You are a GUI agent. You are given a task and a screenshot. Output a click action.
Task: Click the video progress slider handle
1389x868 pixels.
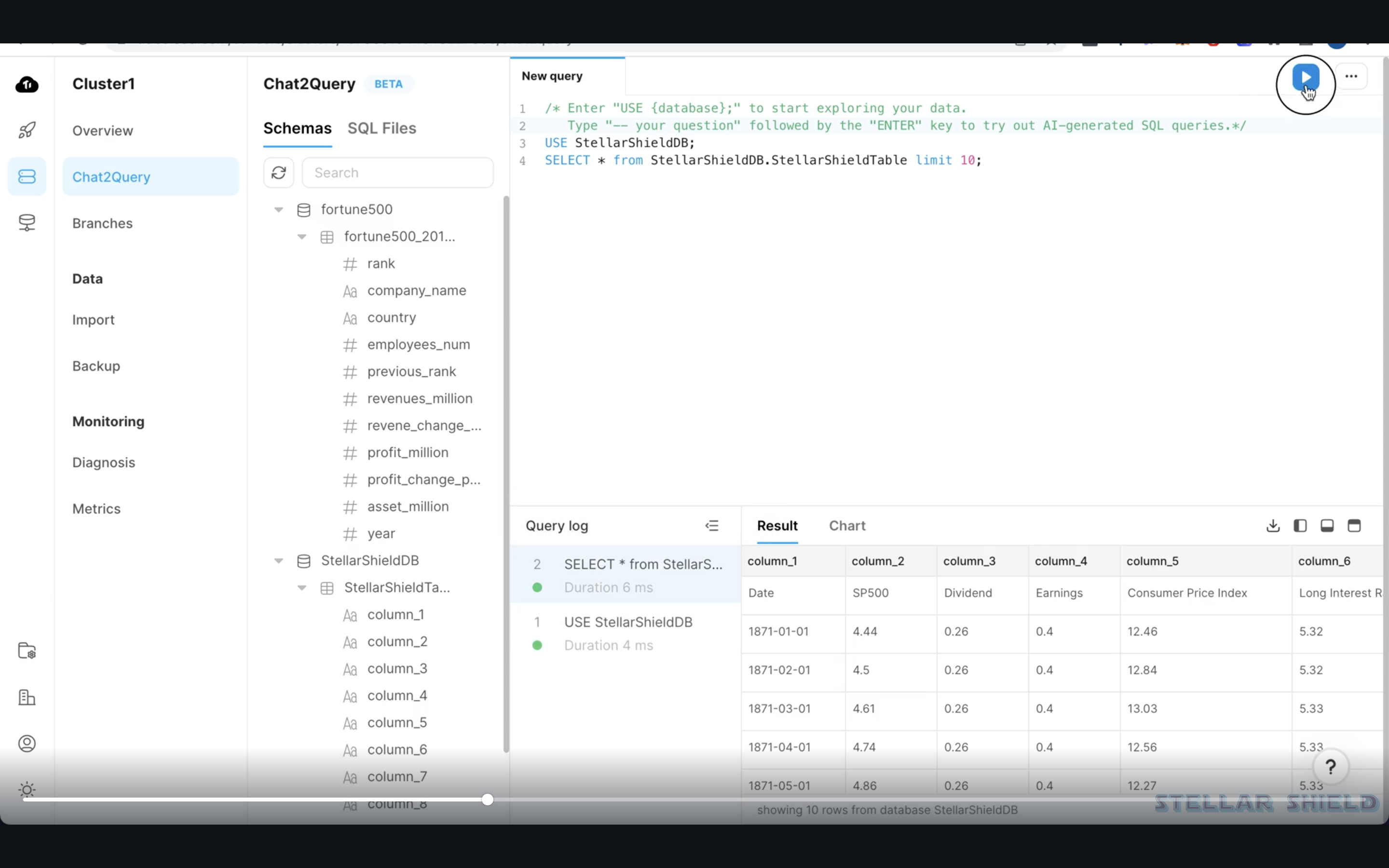(x=487, y=800)
